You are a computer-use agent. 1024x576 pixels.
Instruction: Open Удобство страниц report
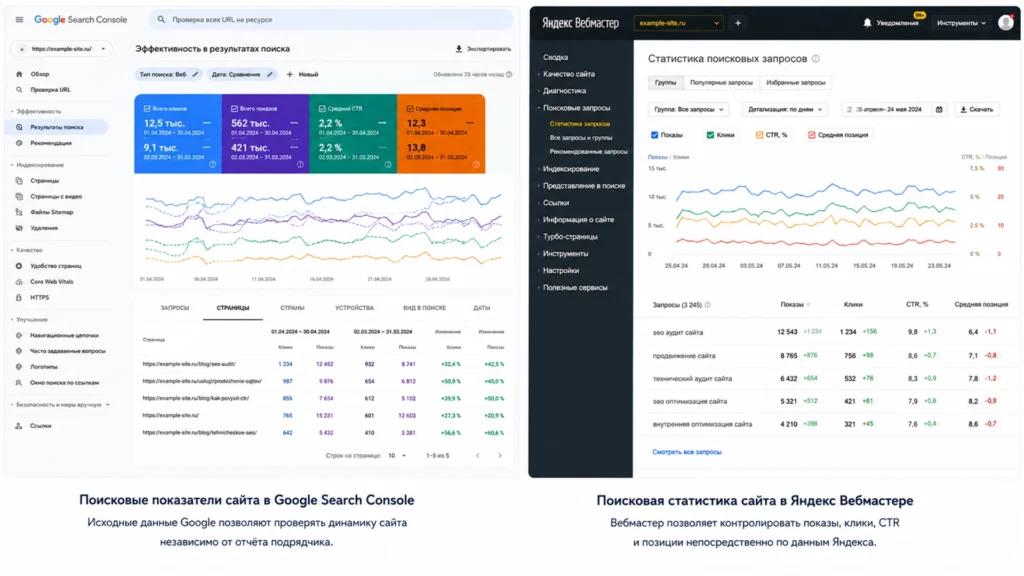[56, 266]
